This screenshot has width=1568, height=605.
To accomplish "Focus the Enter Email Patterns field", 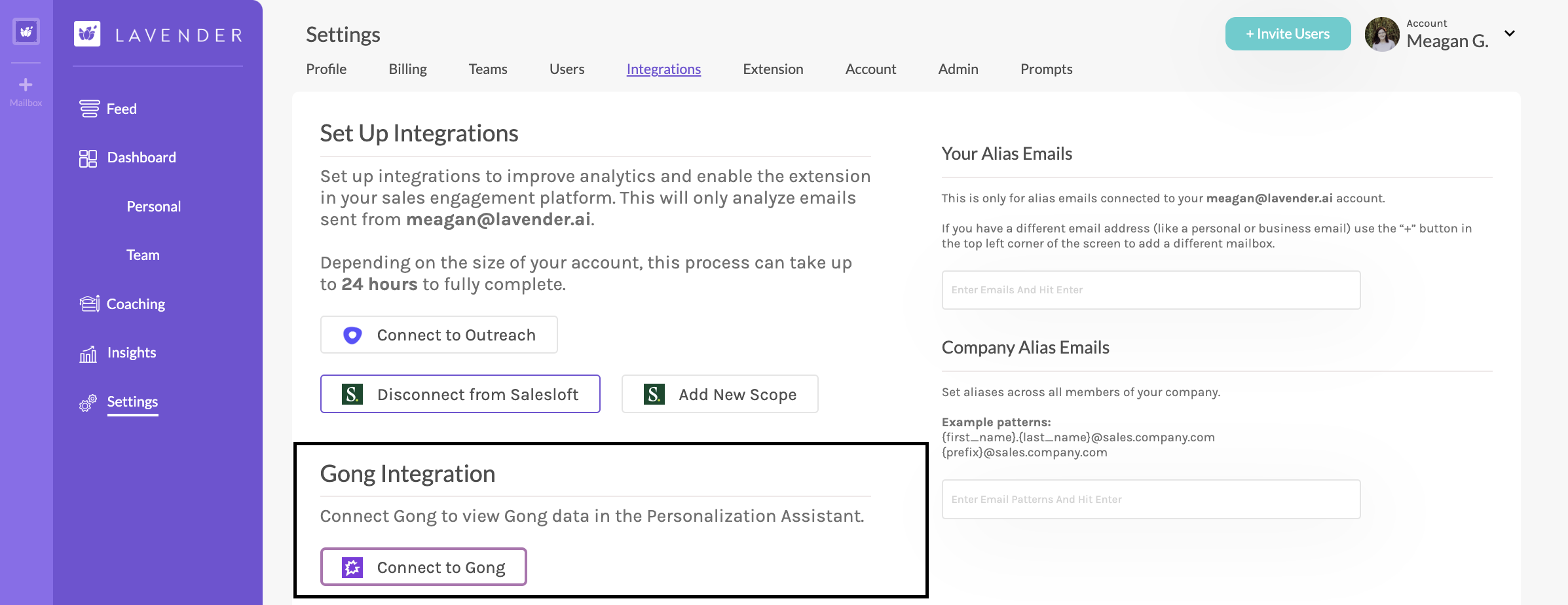I will click(1151, 499).
